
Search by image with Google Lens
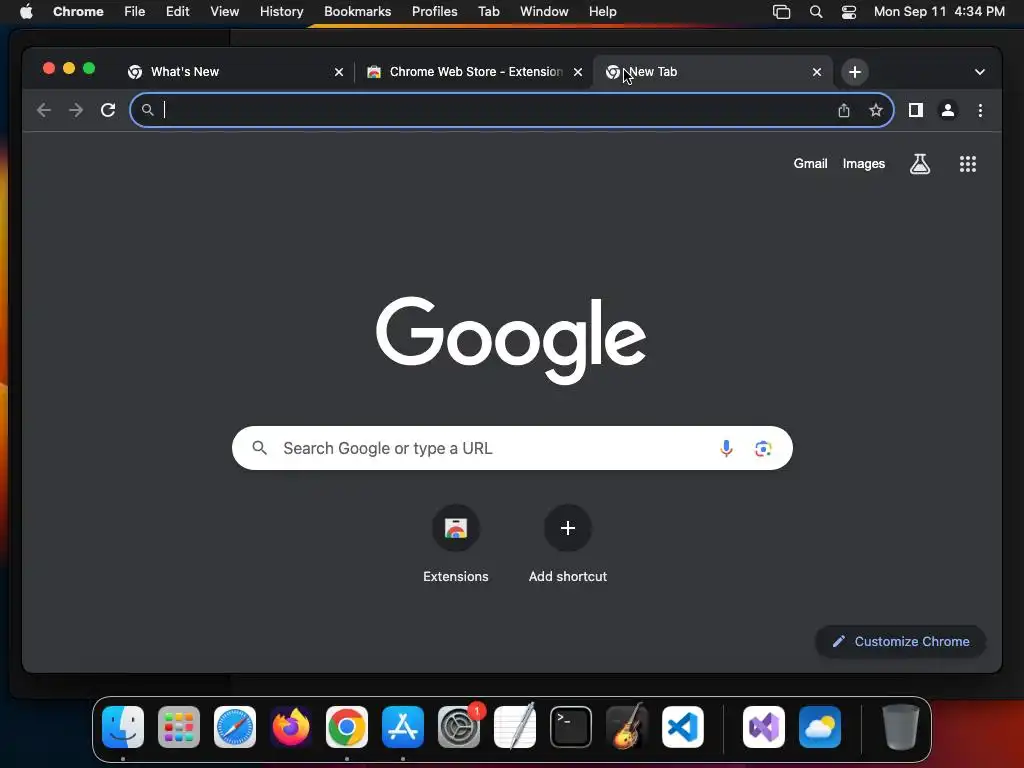pos(763,448)
